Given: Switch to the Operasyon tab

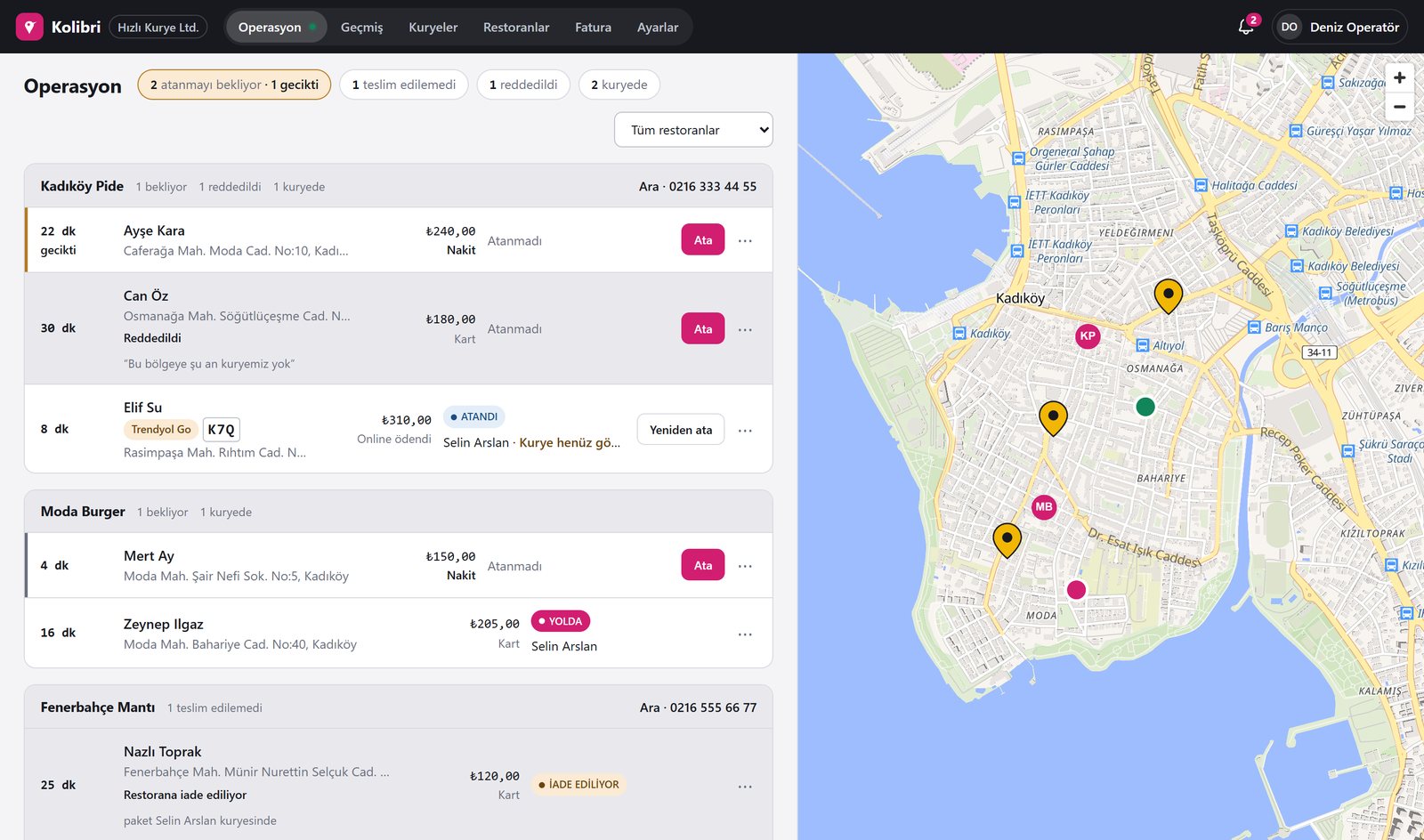Looking at the screenshot, I should [x=276, y=27].
